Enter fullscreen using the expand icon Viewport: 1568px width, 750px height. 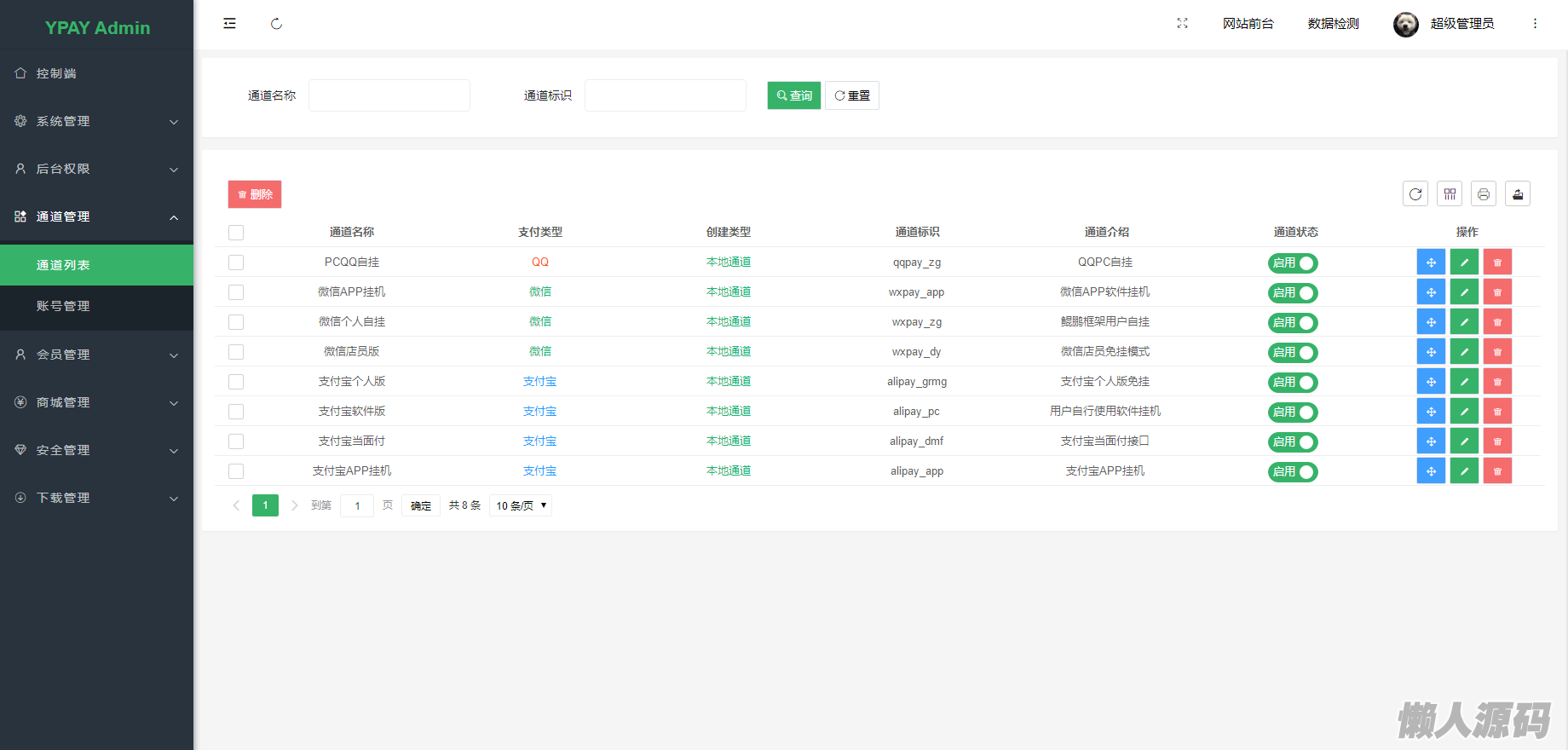[x=1182, y=24]
